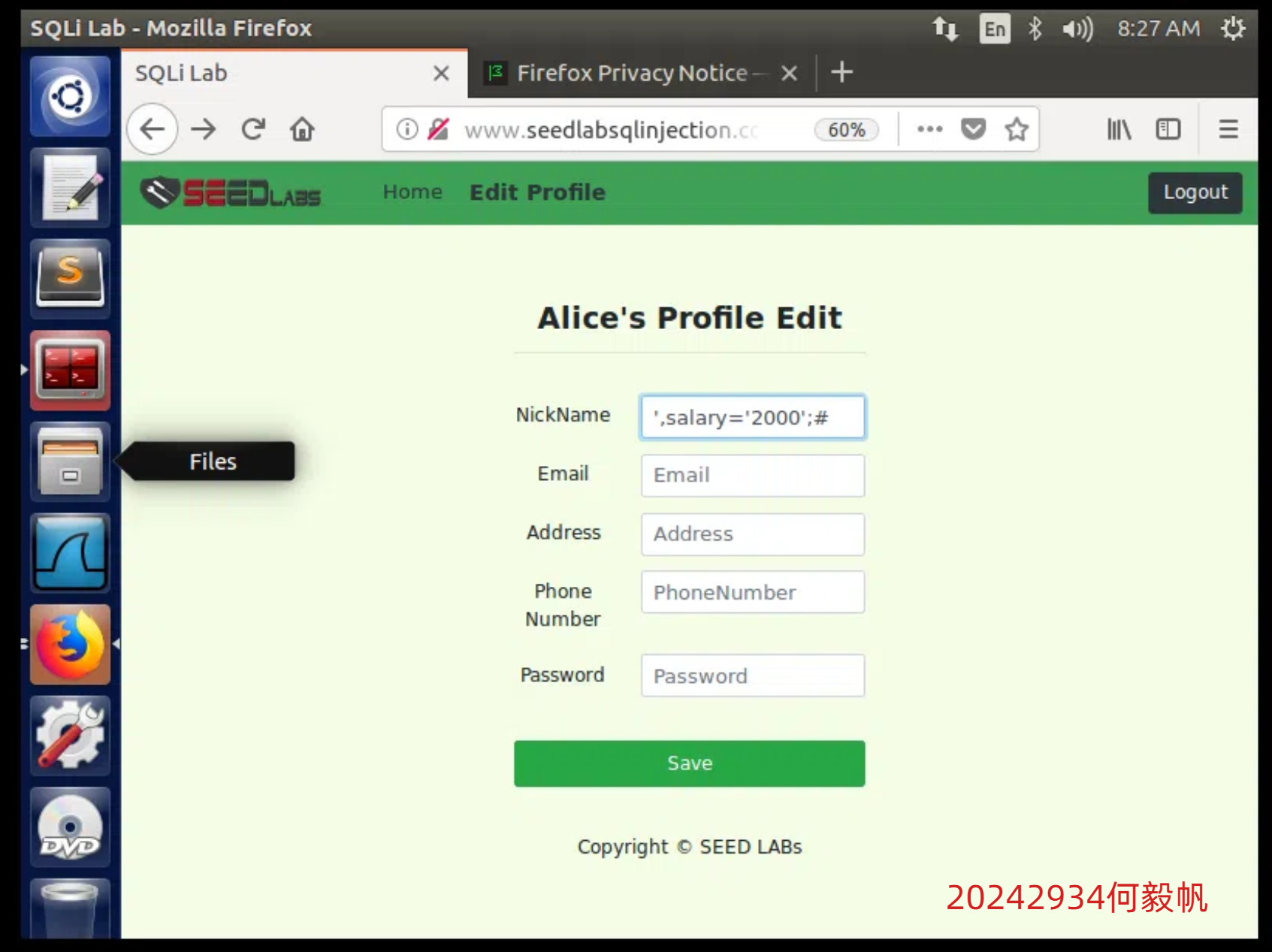Open the 8:27 AM clock menu

tap(1158, 29)
